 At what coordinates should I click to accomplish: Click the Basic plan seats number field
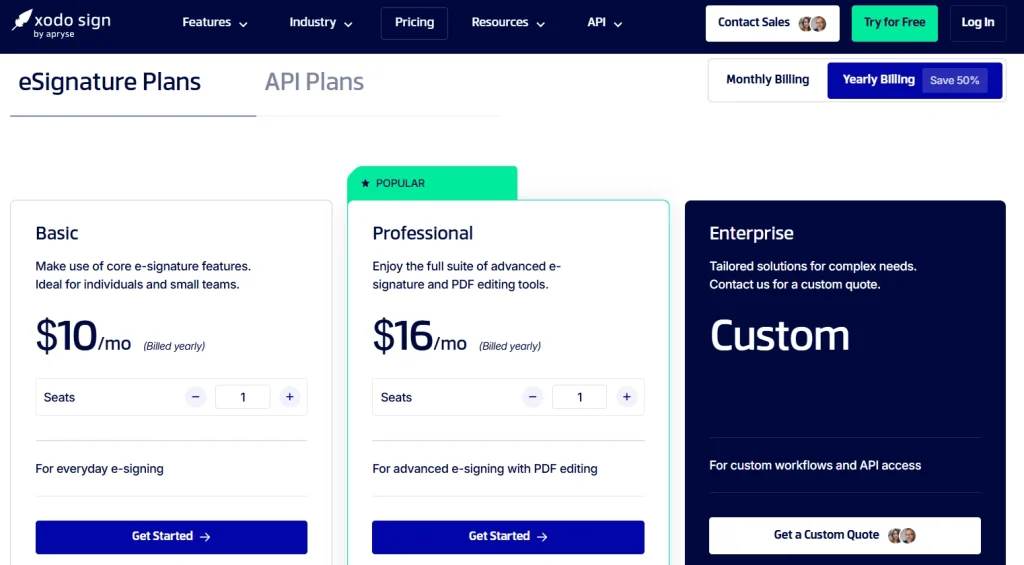coord(242,397)
